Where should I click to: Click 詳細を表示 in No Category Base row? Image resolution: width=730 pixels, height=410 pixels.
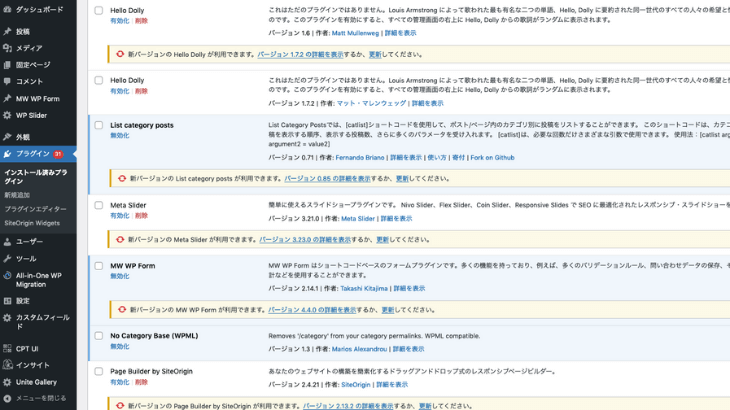point(408,349)
